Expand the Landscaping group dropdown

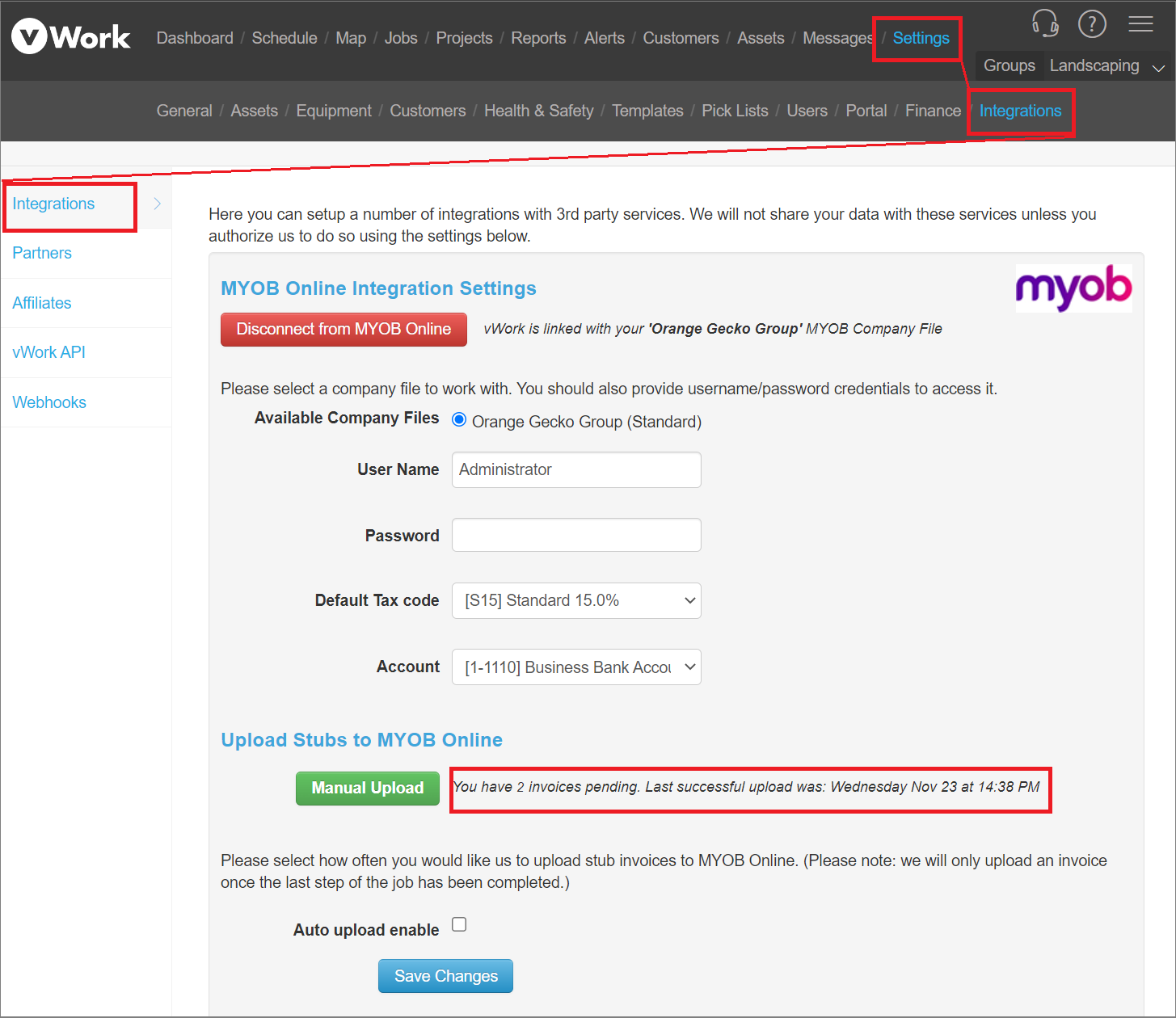pos(1106,65)
